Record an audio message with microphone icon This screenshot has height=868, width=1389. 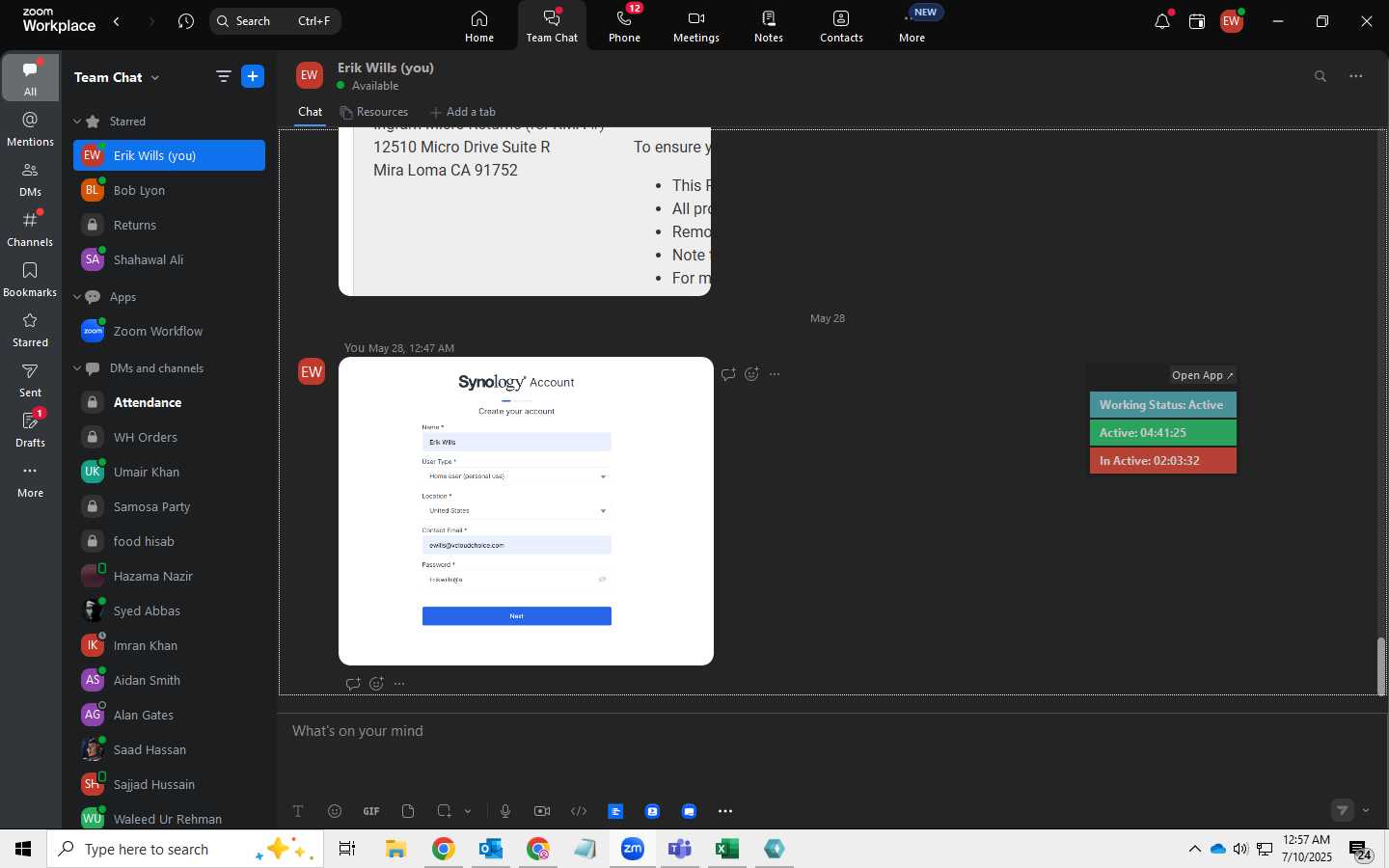tap(505, 811)
